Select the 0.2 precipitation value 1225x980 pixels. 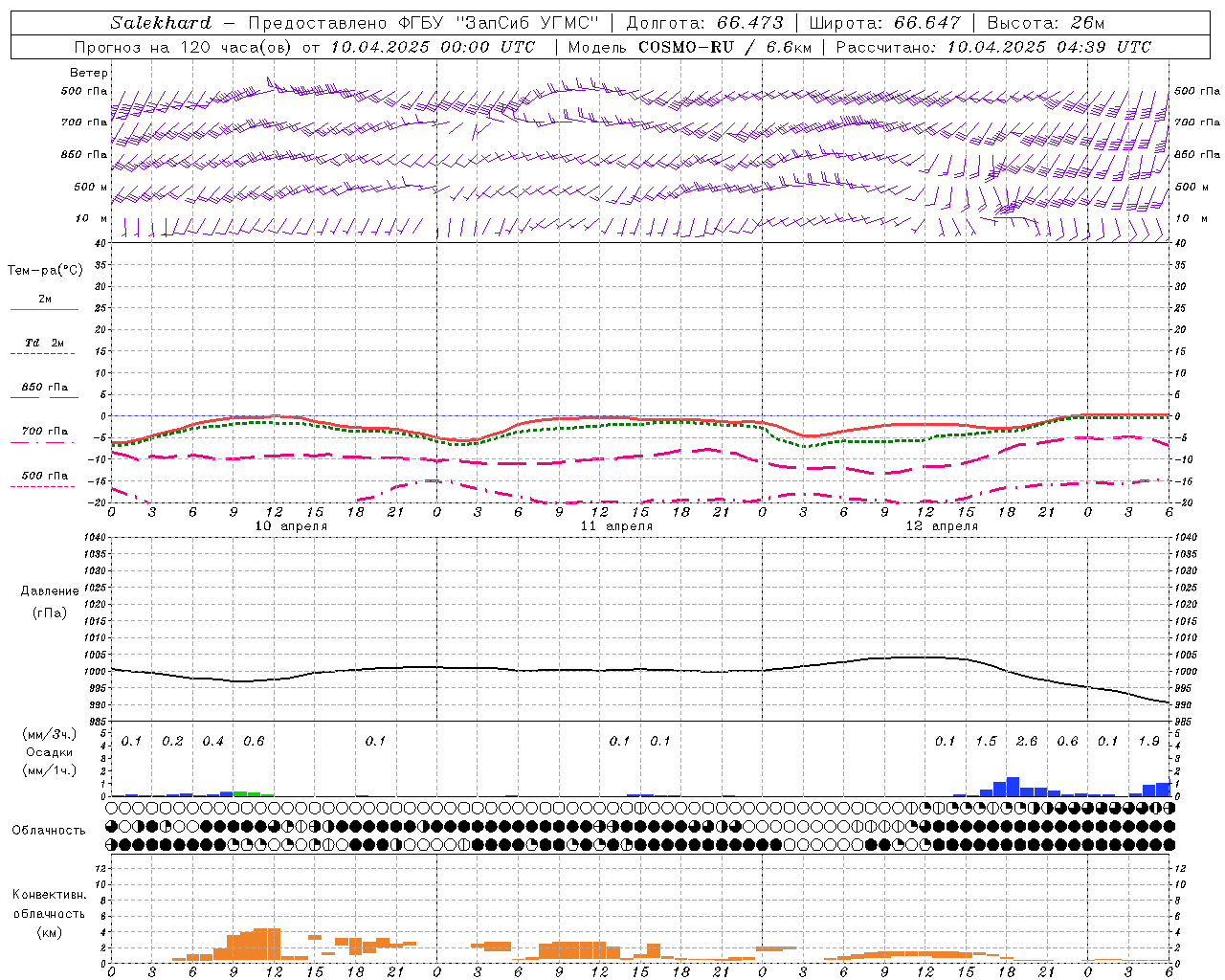pos(172,742)
